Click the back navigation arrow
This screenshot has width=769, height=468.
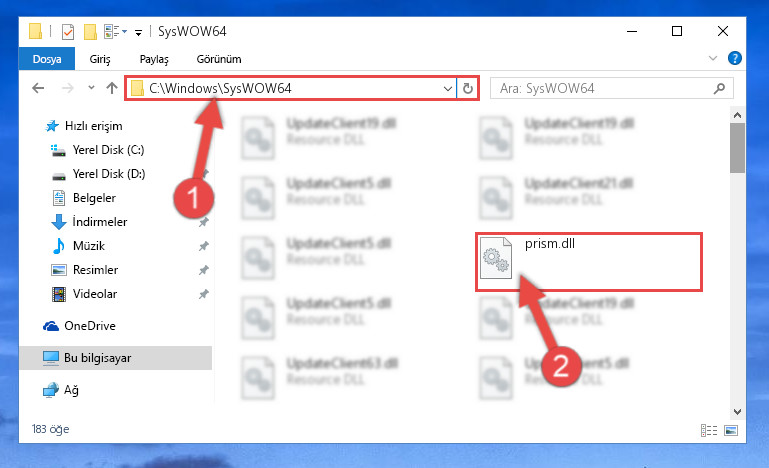(38, 88)
